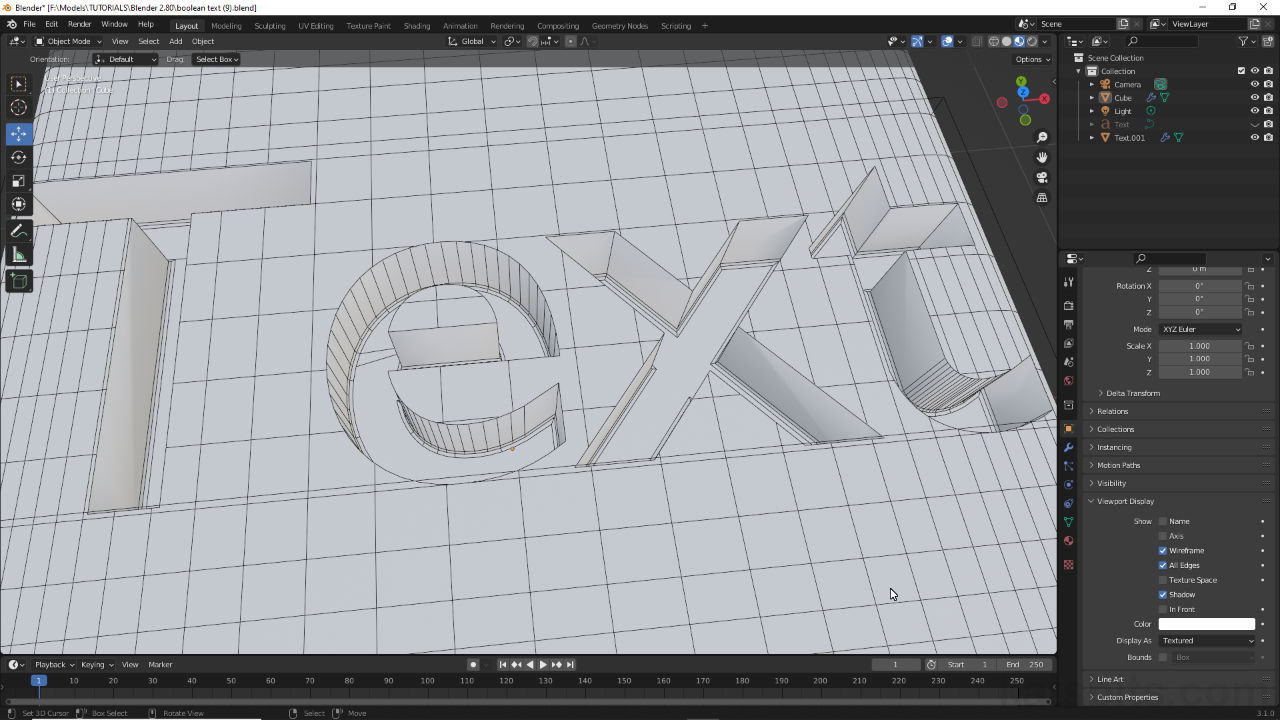Viewport: 1280px width, 720px height.
Task: Open the Mode dropdown showing XYZ Euler
Action: pos(1200,329)
